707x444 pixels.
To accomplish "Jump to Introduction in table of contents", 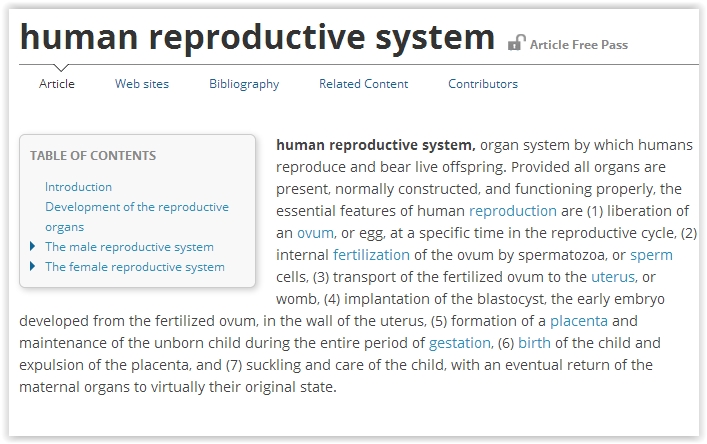I will tap(78, 187).
